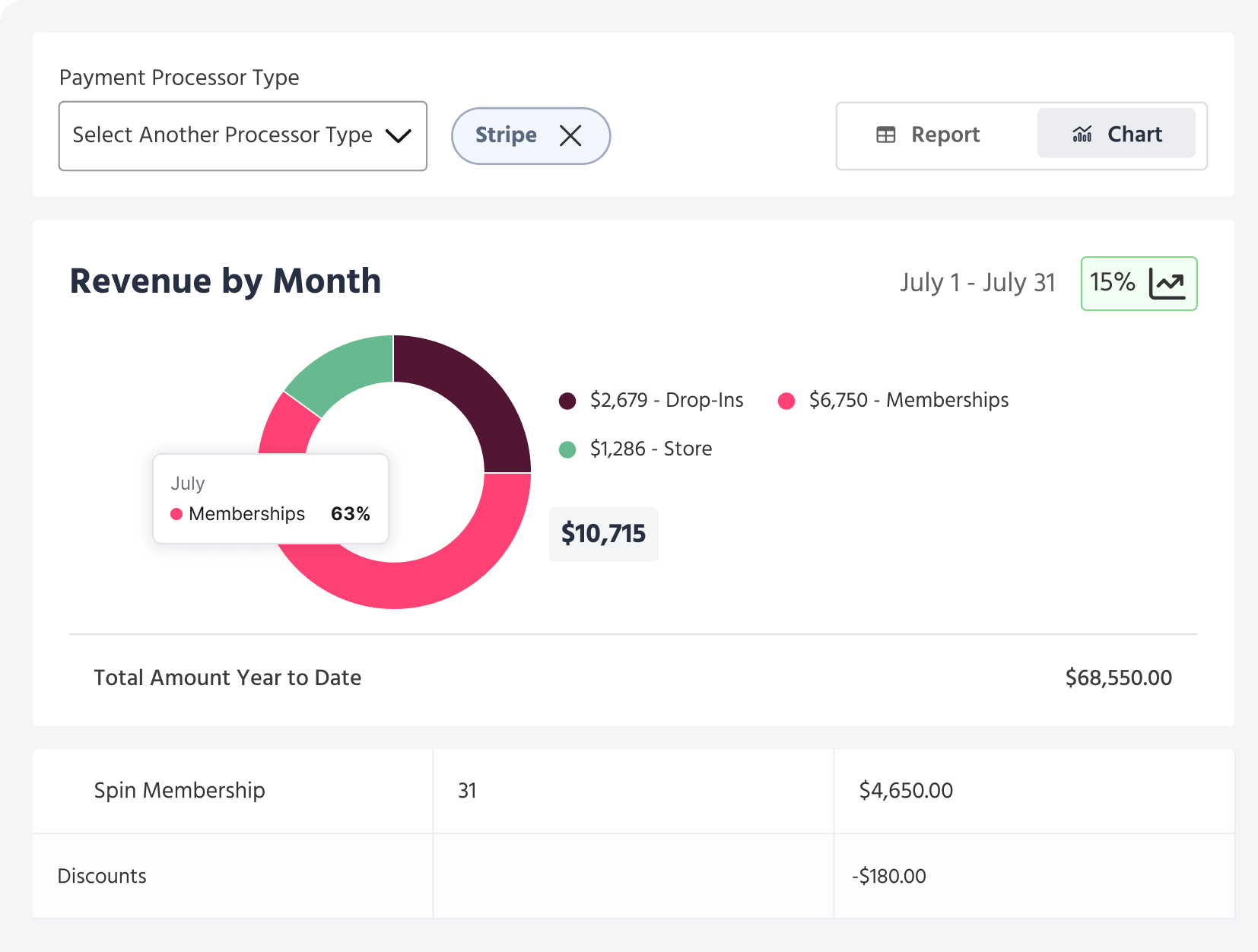Click the Memberships 63% tooltip entry
The image size is (1258, 952).
coord(271,514)
